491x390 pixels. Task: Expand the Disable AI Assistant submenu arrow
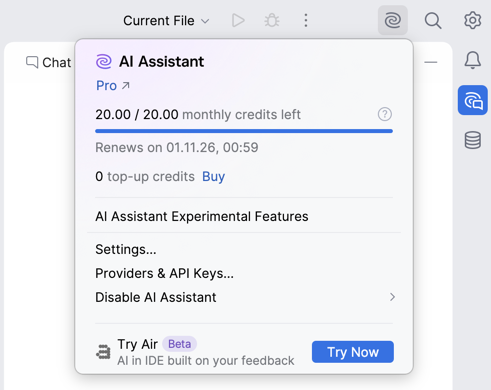pos(392,297)
